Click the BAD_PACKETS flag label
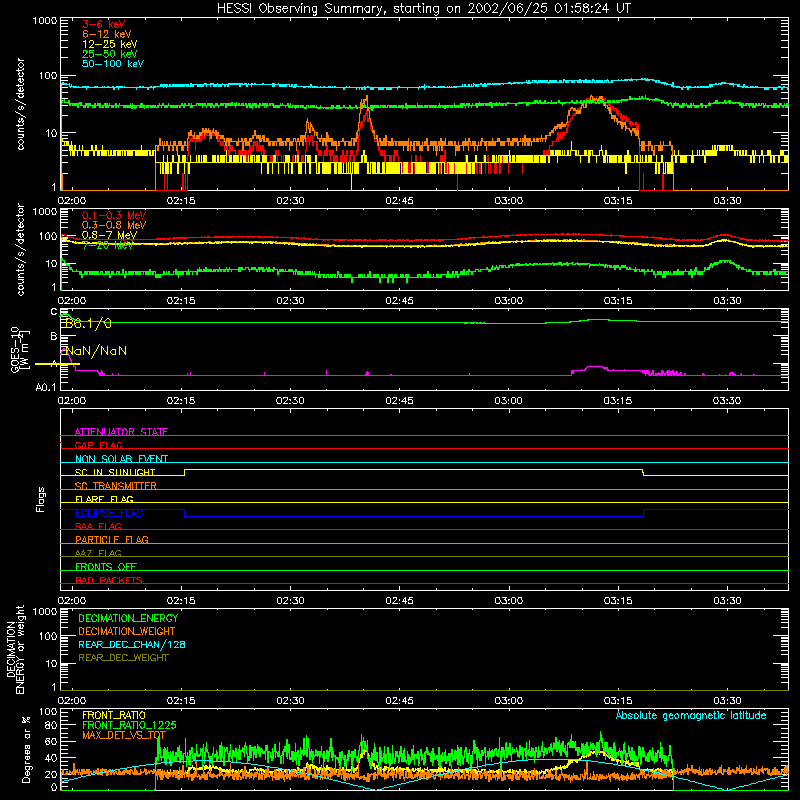Viewport: 800px width, 800px height. point(109,580)
